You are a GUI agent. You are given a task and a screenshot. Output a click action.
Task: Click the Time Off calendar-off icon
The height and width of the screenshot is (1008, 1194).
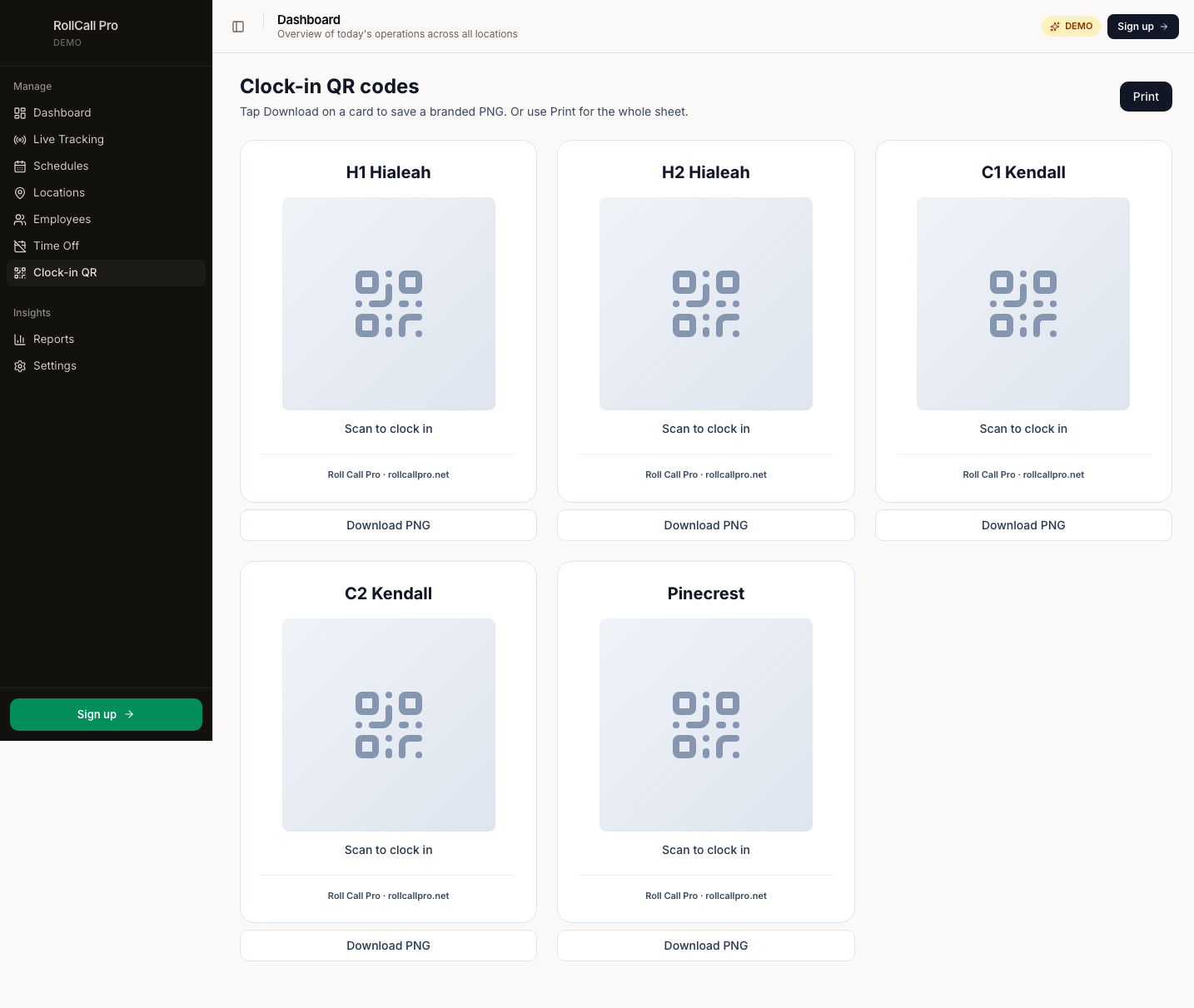(x=20, y=246)
